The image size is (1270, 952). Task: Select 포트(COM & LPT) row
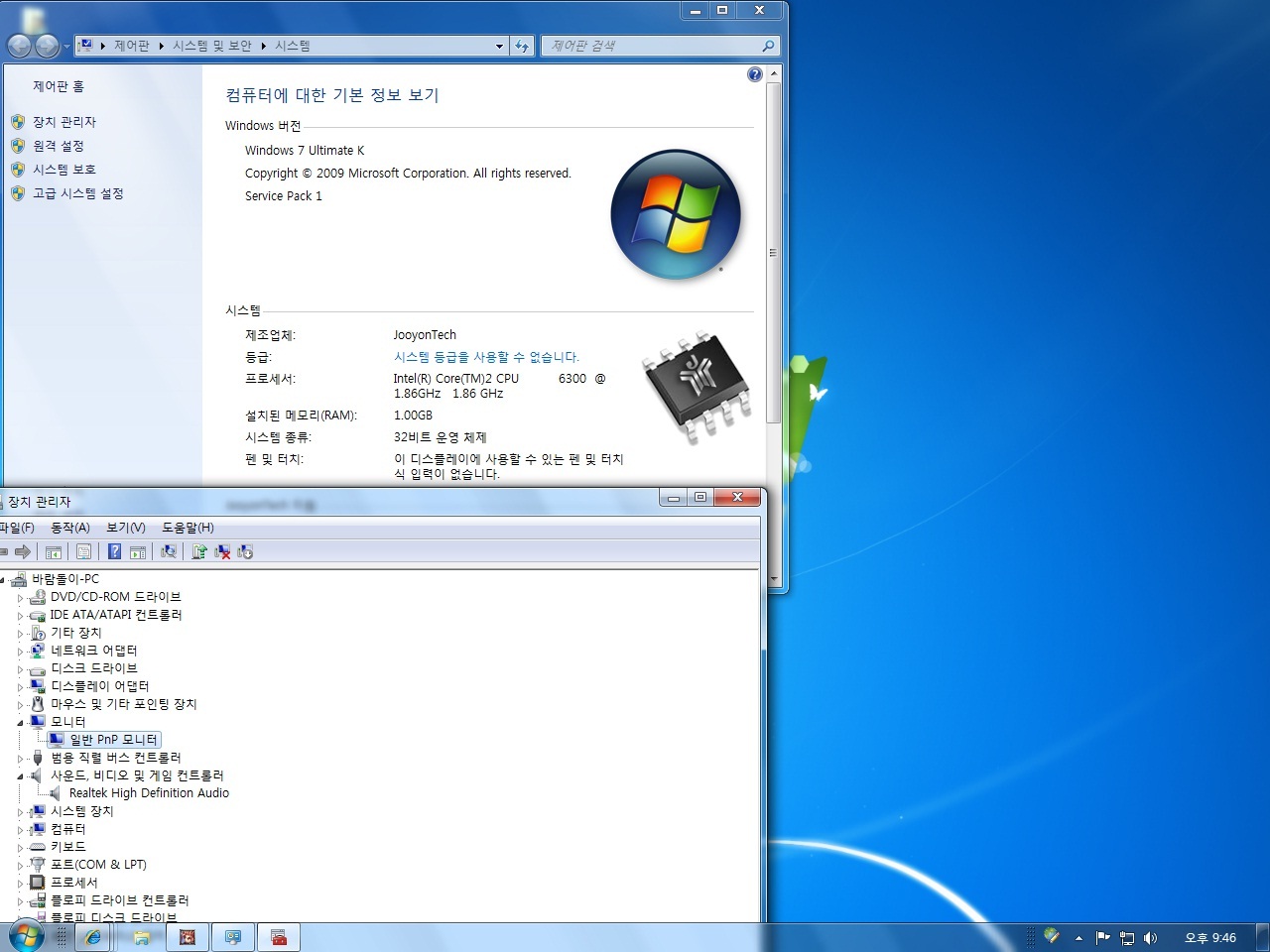pyautogui.click(x=98, y=865)
